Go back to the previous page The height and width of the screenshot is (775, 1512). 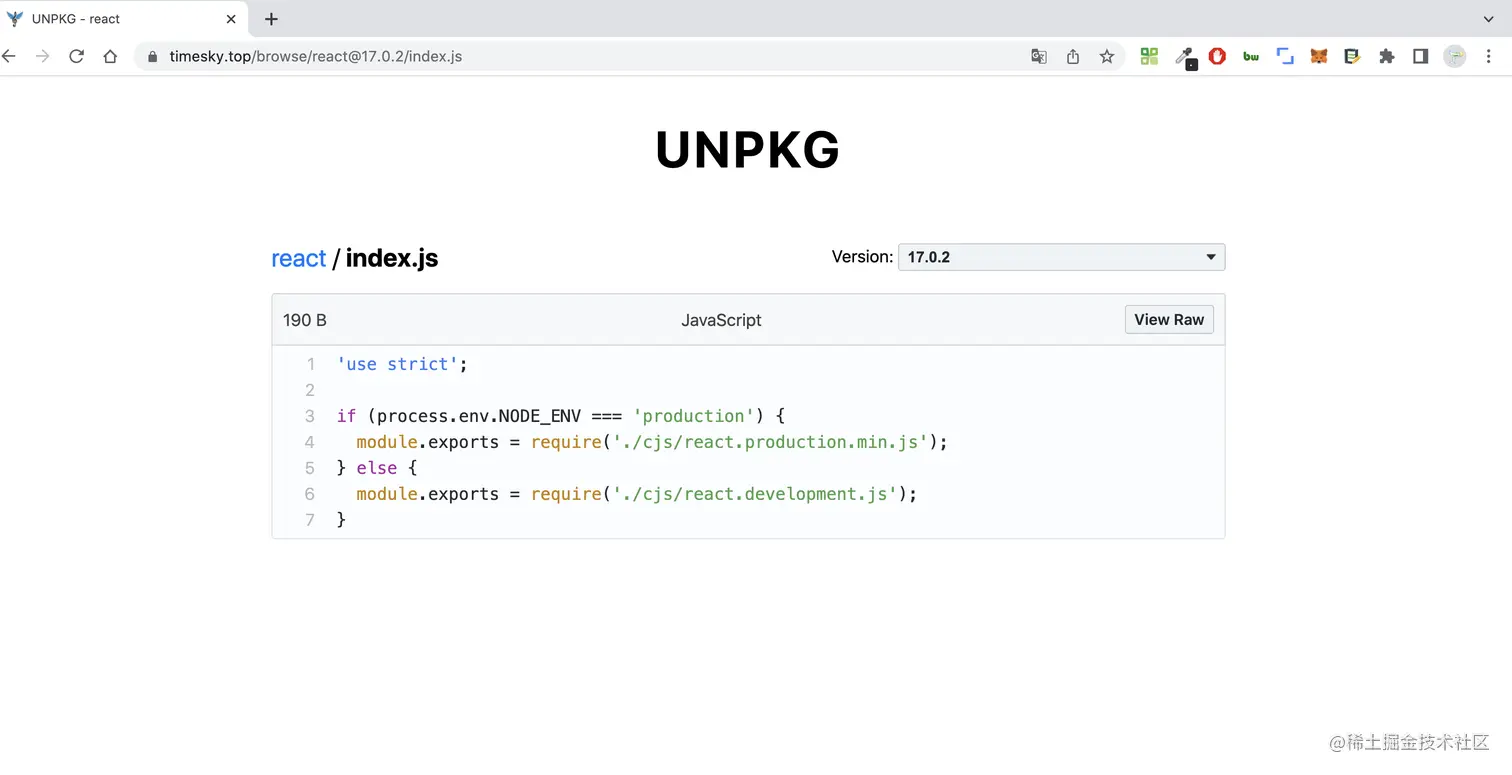pos(9,56)
